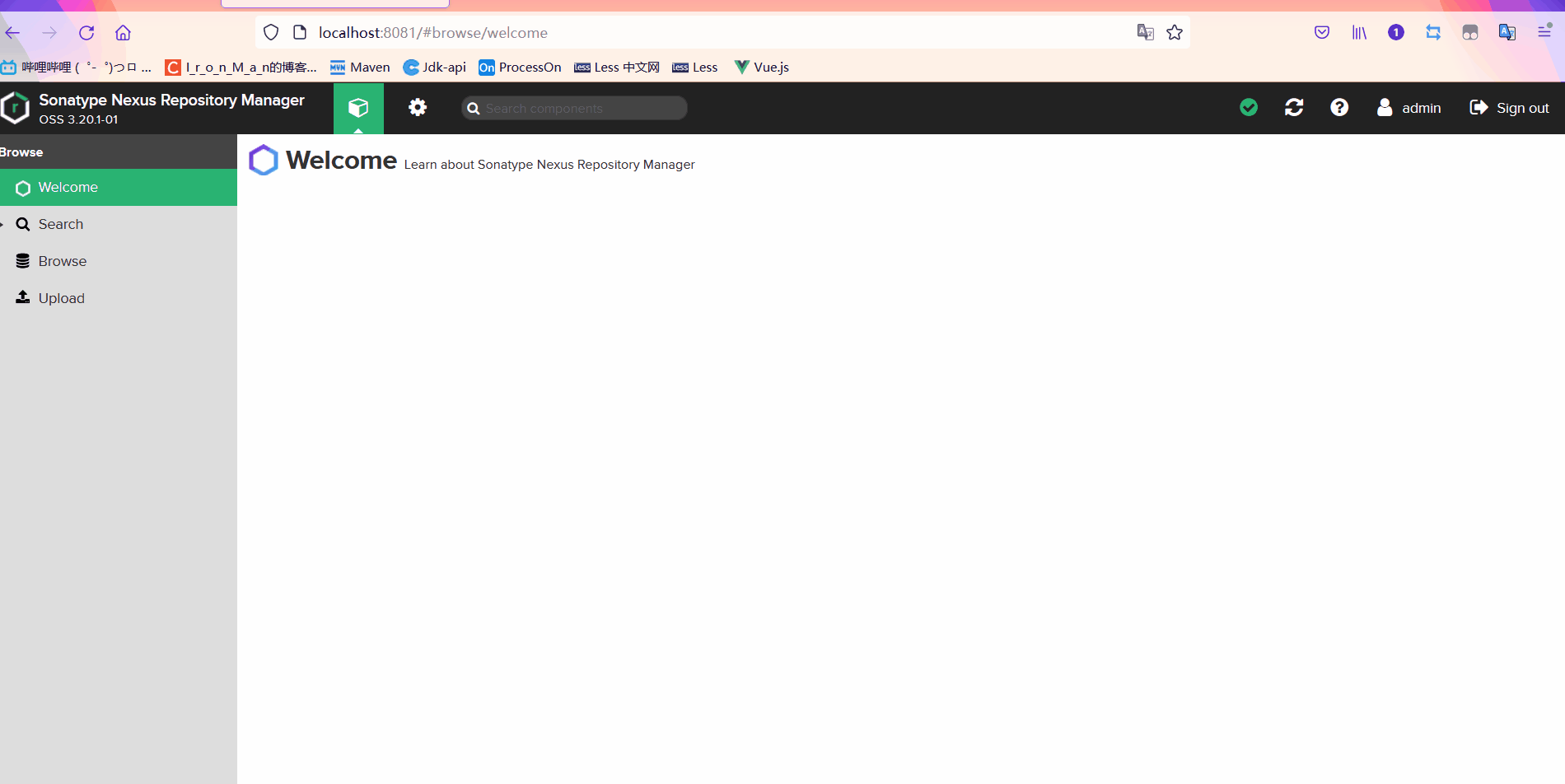Click the browser home icon
The image size is (1565, 784).
123,33
